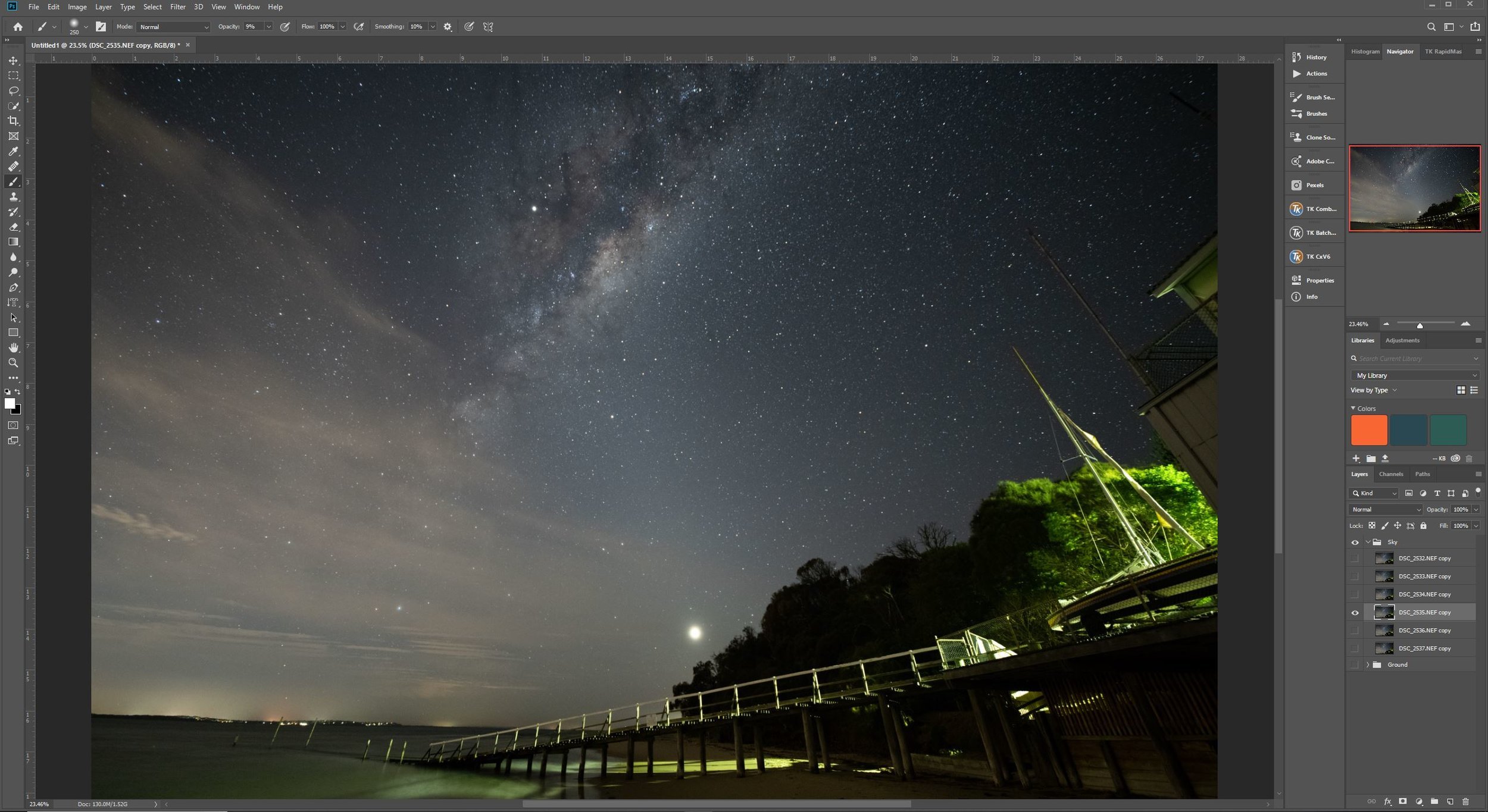Toggle visibility of the Sky group
The width and height of the screenshot is (1488, 812).
click(1355, 543)
